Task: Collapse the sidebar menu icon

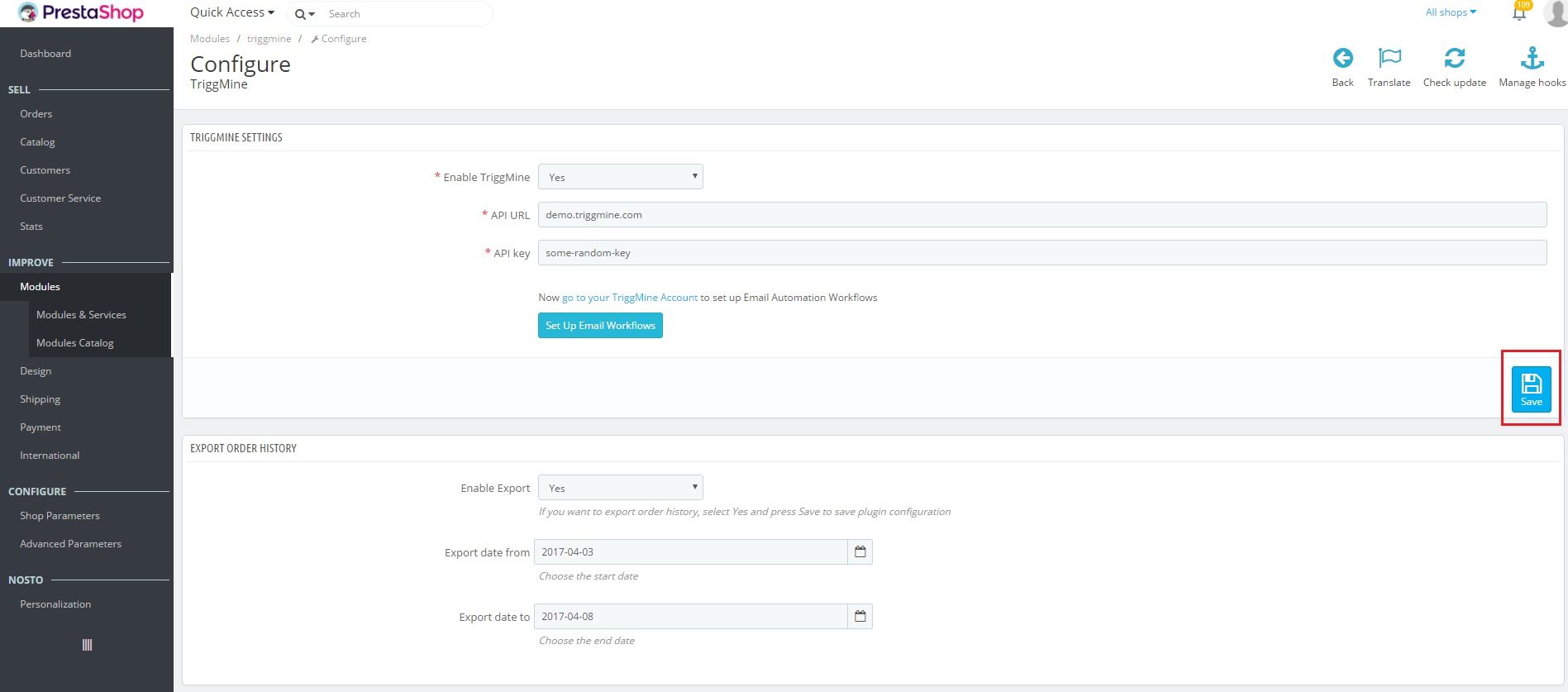Action: coord(87,645)
